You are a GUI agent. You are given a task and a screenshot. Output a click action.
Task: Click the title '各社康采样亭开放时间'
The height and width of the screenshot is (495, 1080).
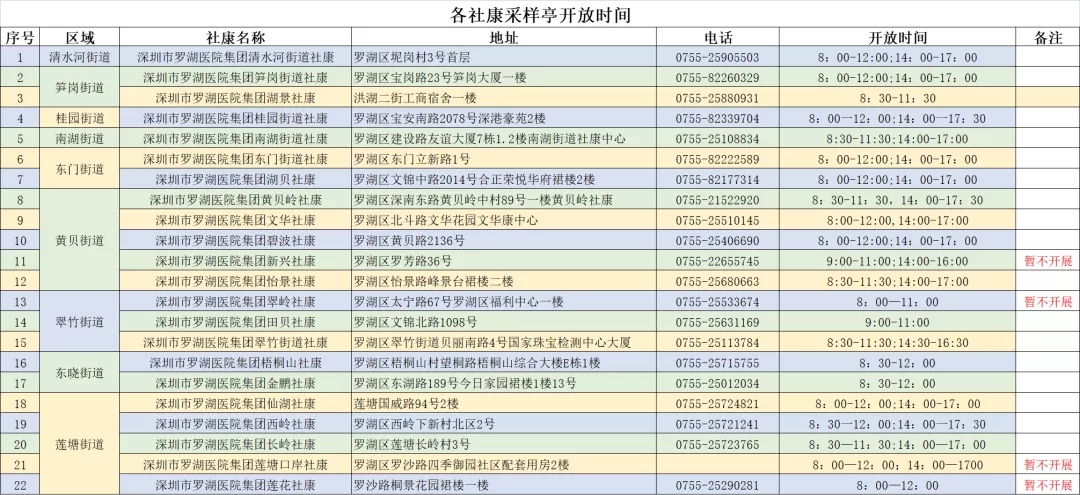(x=540, y=14)
